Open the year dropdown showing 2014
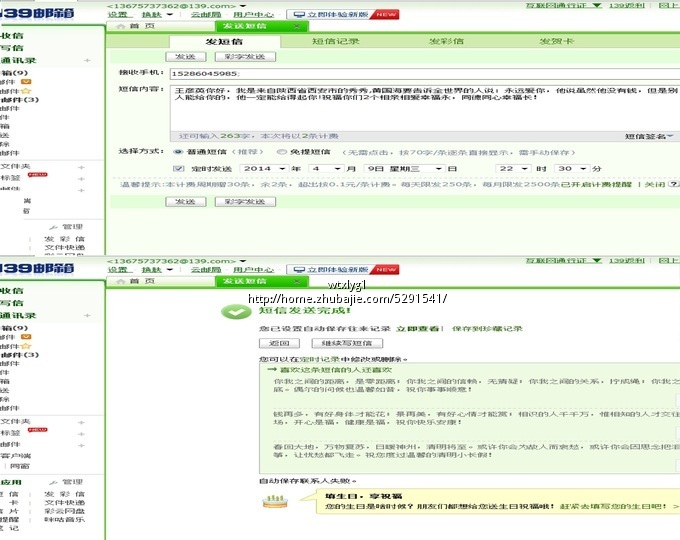The width and height of the screenshot is (680, 540). (x=264, y=168)
